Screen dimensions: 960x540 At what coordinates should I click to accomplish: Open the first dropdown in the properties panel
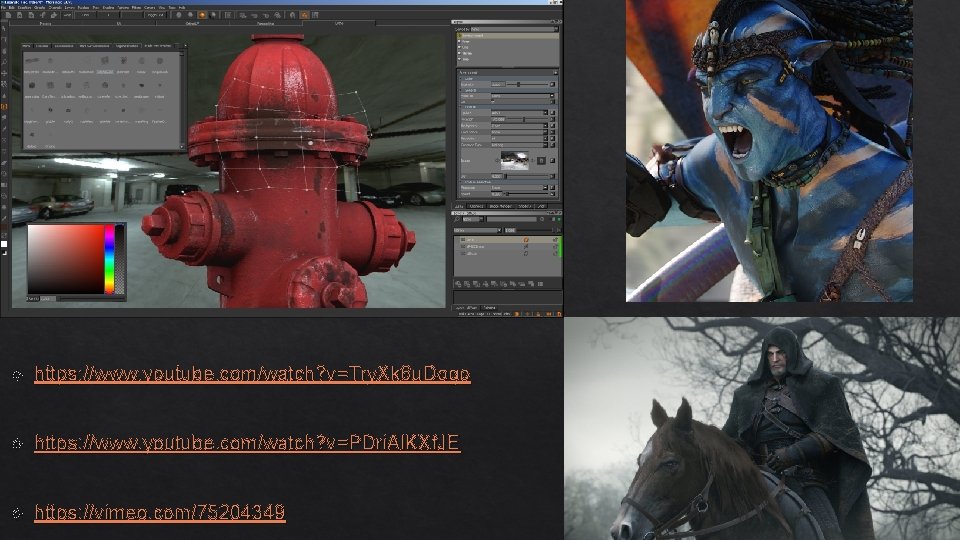point(522,96)
